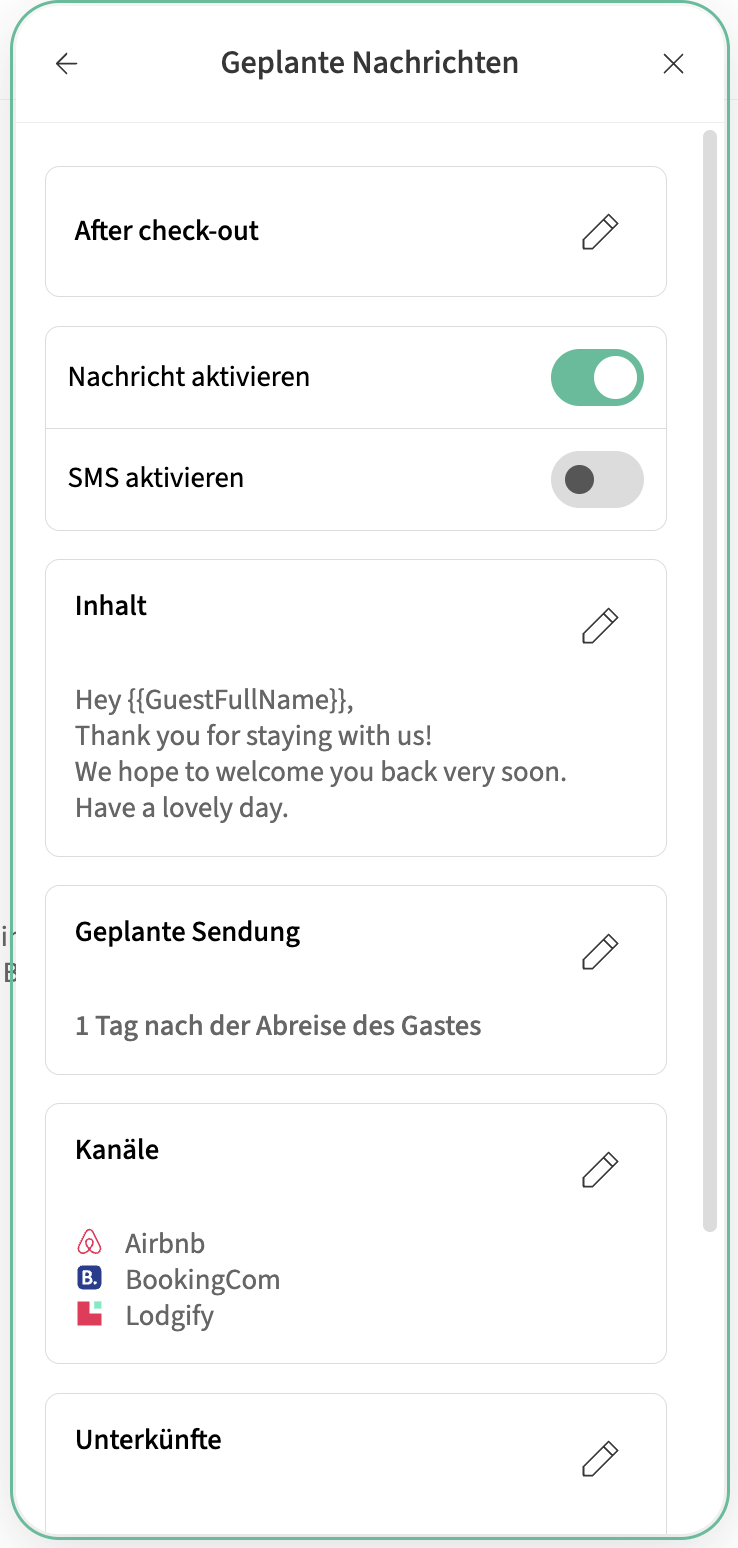Go back using the left arrow
Image resolution: width=738 pixels, height=1548 pixels.
coord(66,64)
